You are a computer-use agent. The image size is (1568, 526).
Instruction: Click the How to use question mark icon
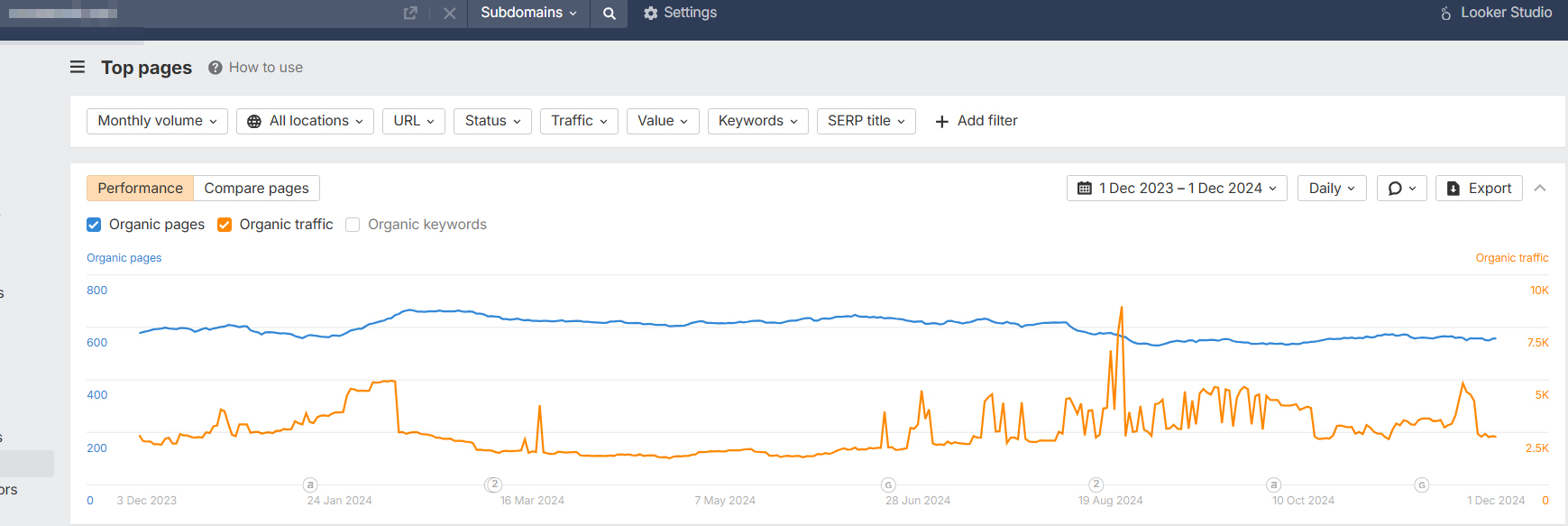215,68
